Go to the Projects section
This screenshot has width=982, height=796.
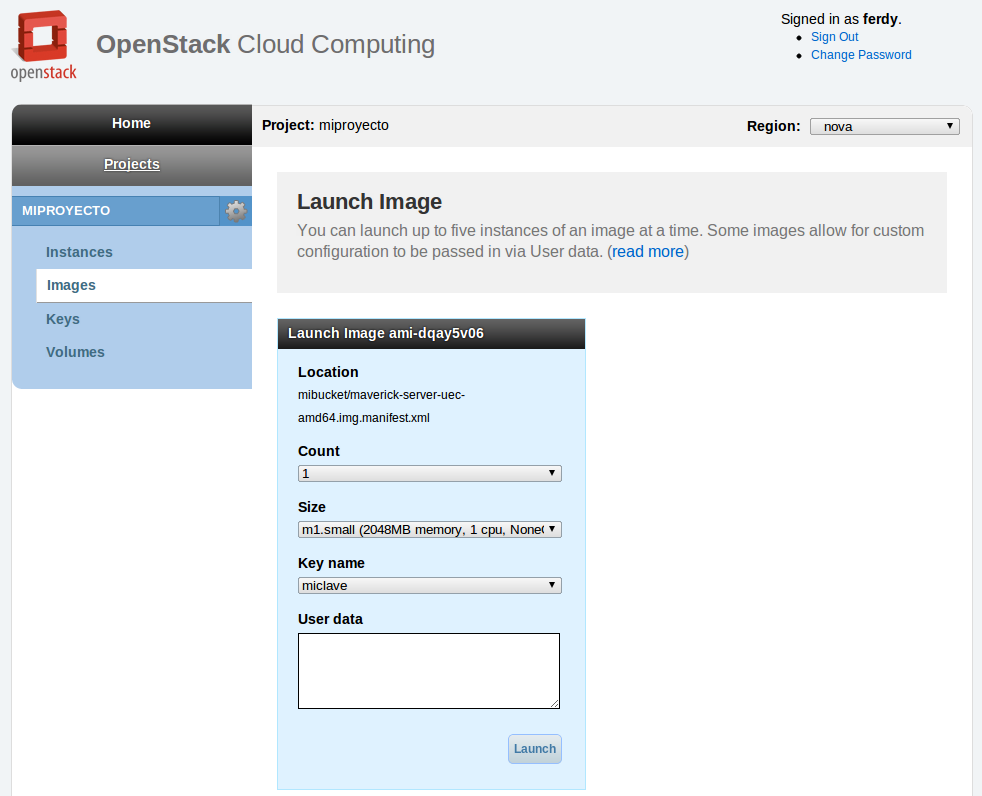pos(132,164)
